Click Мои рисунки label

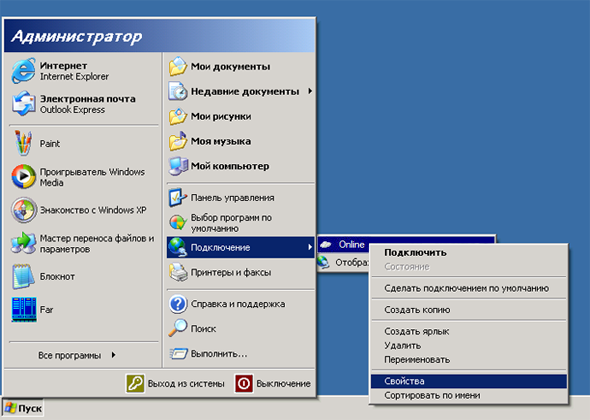tap(221, 116)
